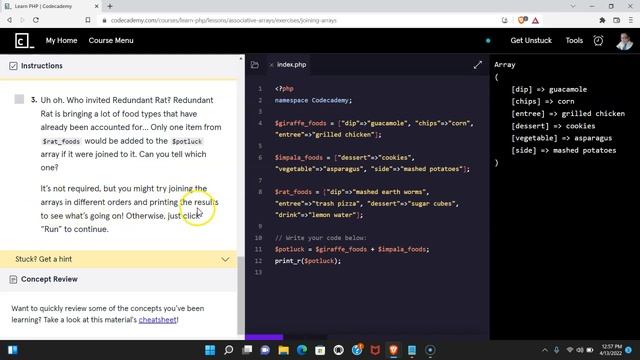Click the Brave Rewards triangle icon
The width and height of the screenshot is (640, 360).
point(536,20)
